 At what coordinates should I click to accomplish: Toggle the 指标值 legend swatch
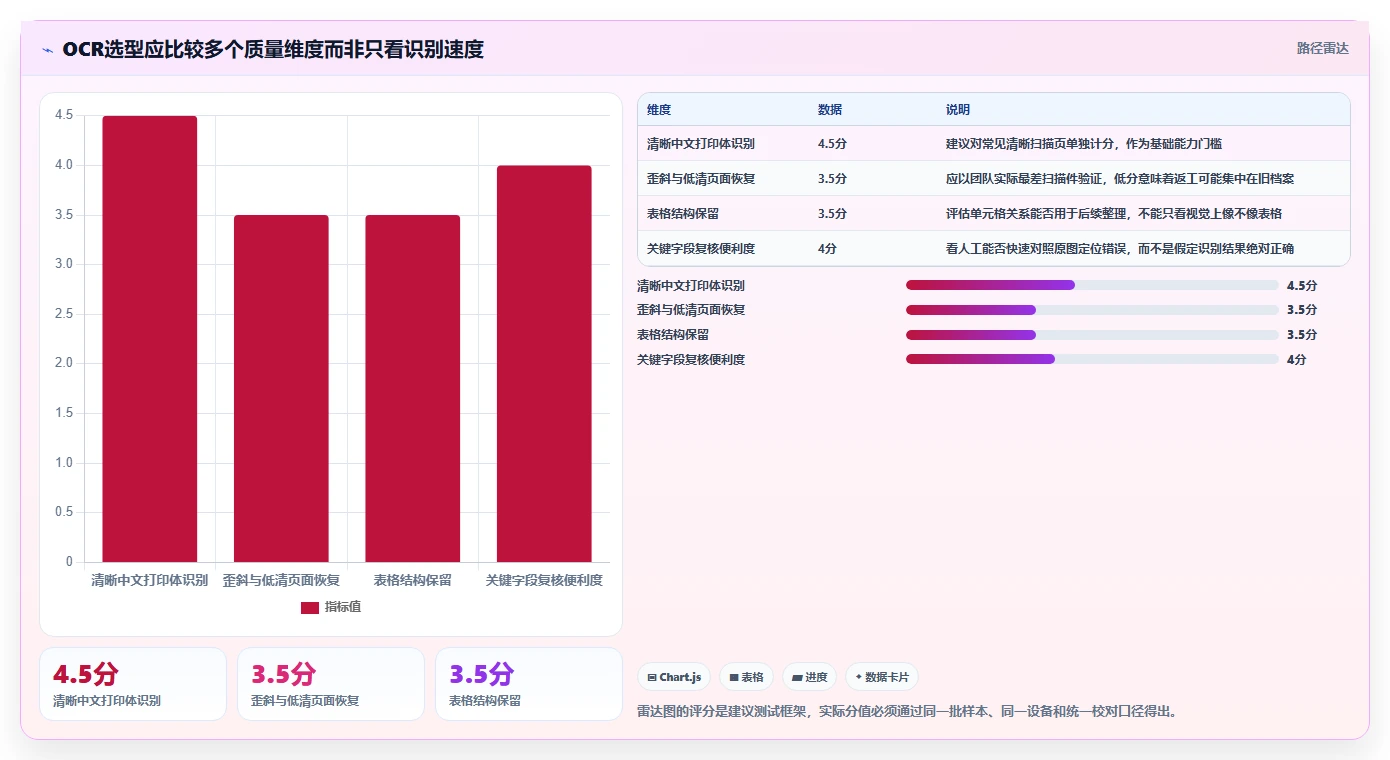tap(310, 607)
